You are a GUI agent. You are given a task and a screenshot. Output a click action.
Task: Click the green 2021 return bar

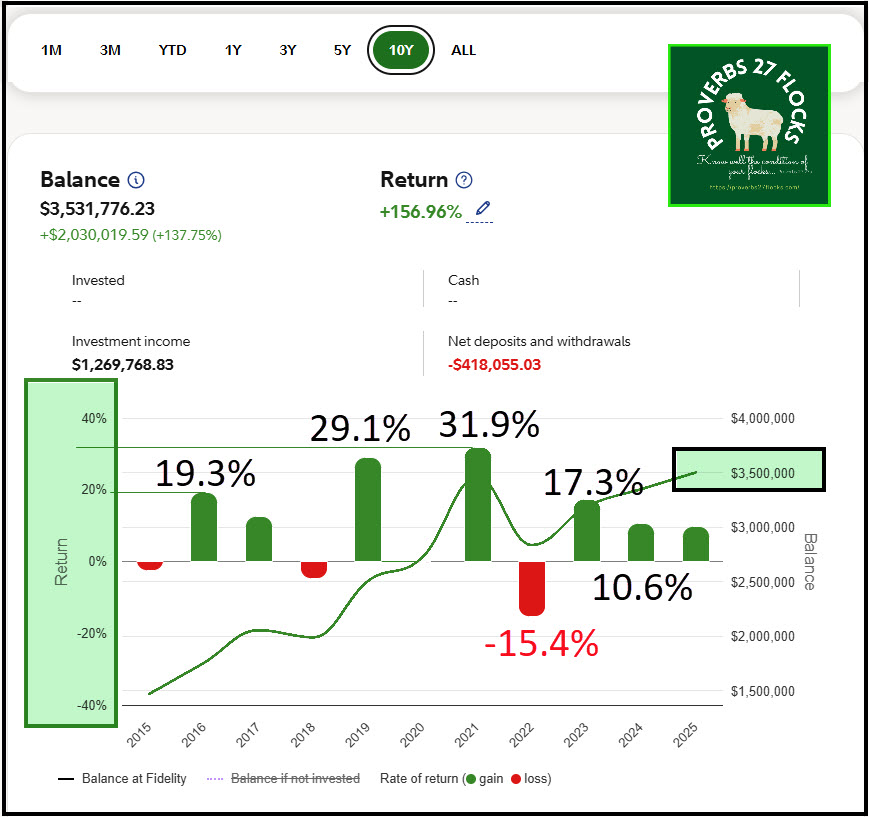(x=478, y=505)
